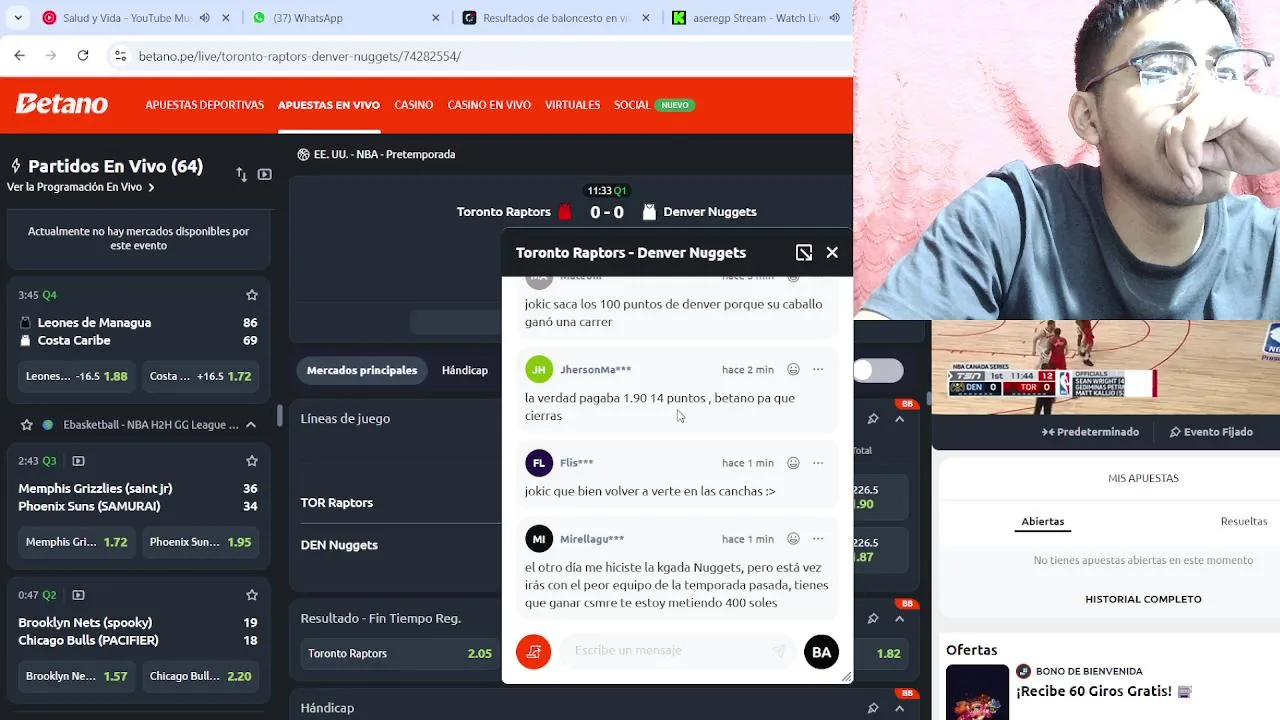Image resolution: width=1280 pixels, height=720 pixels.
Task: Click the red share-bet chat button
Action: pos(533,652)
